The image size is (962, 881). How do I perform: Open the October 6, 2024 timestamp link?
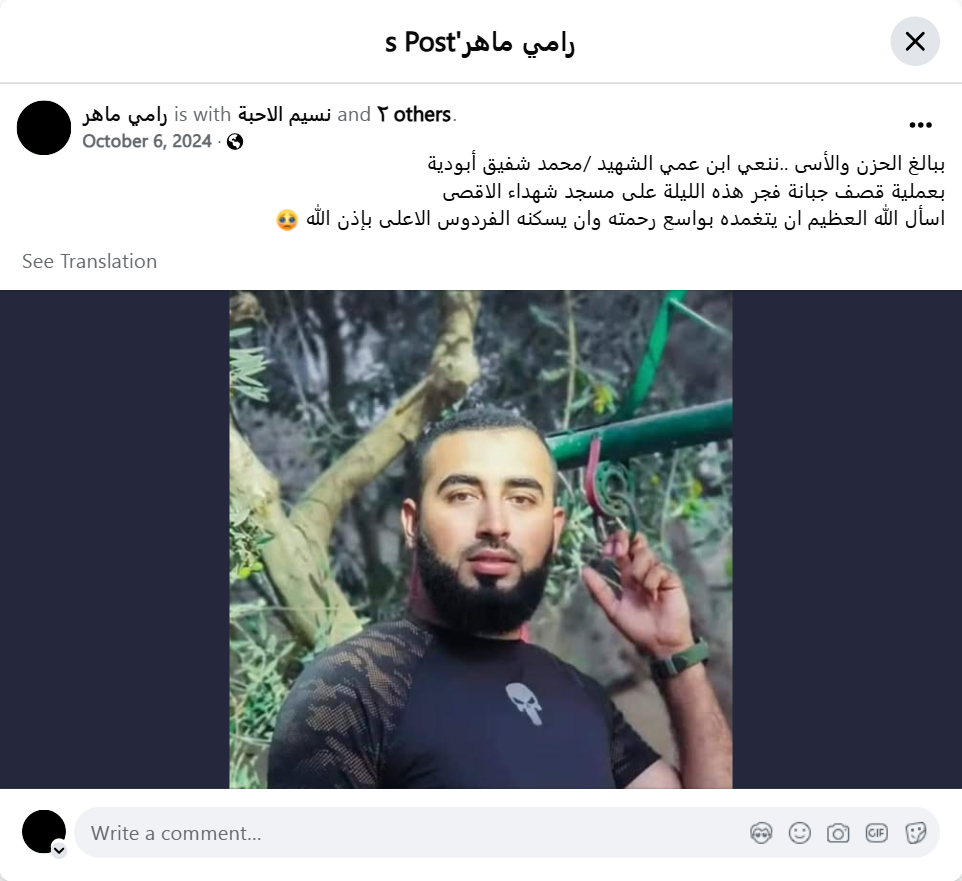[x=147, y=142]
